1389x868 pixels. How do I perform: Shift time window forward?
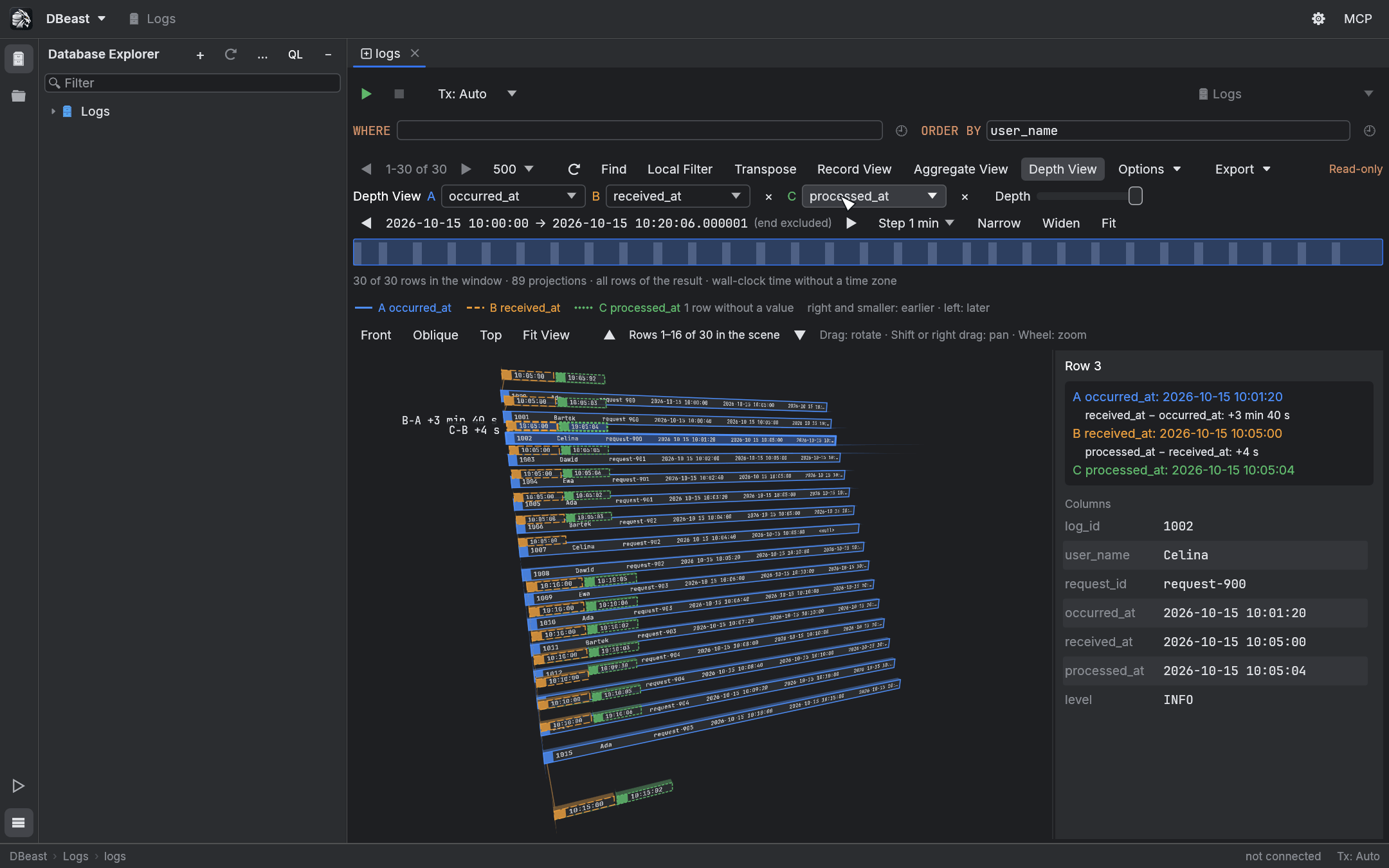851,223
